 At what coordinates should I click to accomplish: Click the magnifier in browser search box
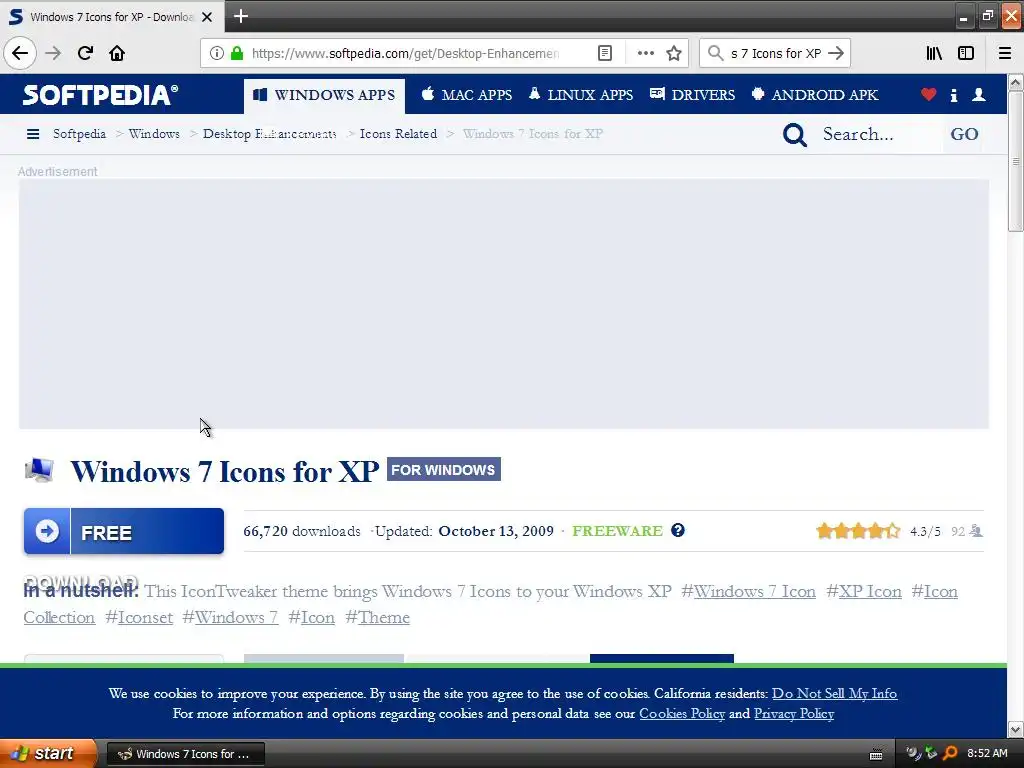(715, 53)
